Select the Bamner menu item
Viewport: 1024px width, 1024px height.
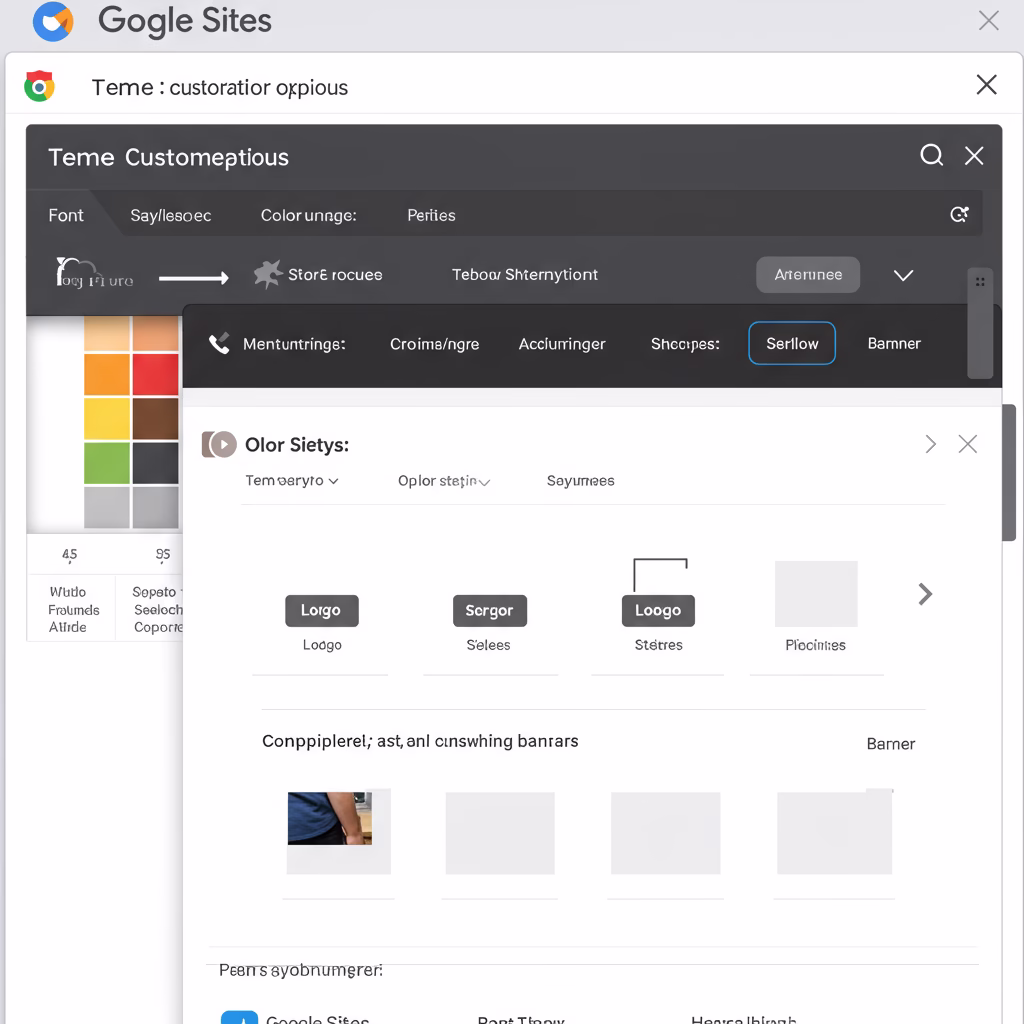click(x=893, y=344)
